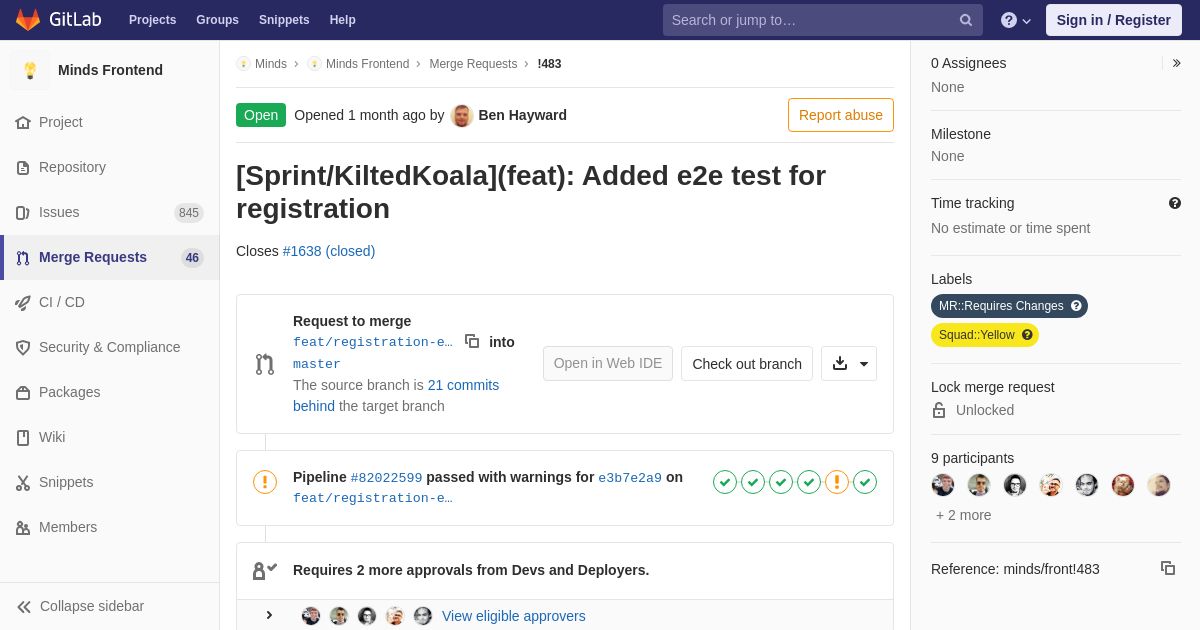The height and width of the screenshot is (630, 1200).
Task: Click the Snippets scissors icon
Action: pos(23,482)
